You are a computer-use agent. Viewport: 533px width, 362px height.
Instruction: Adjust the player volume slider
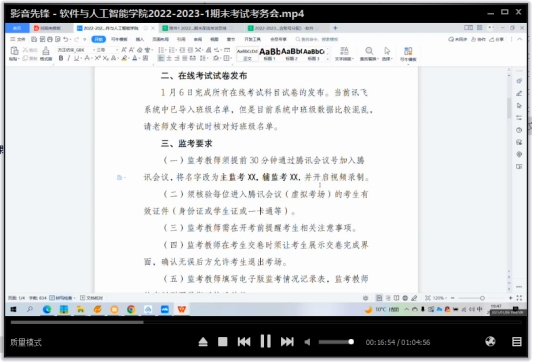click(x=336, y=342)
